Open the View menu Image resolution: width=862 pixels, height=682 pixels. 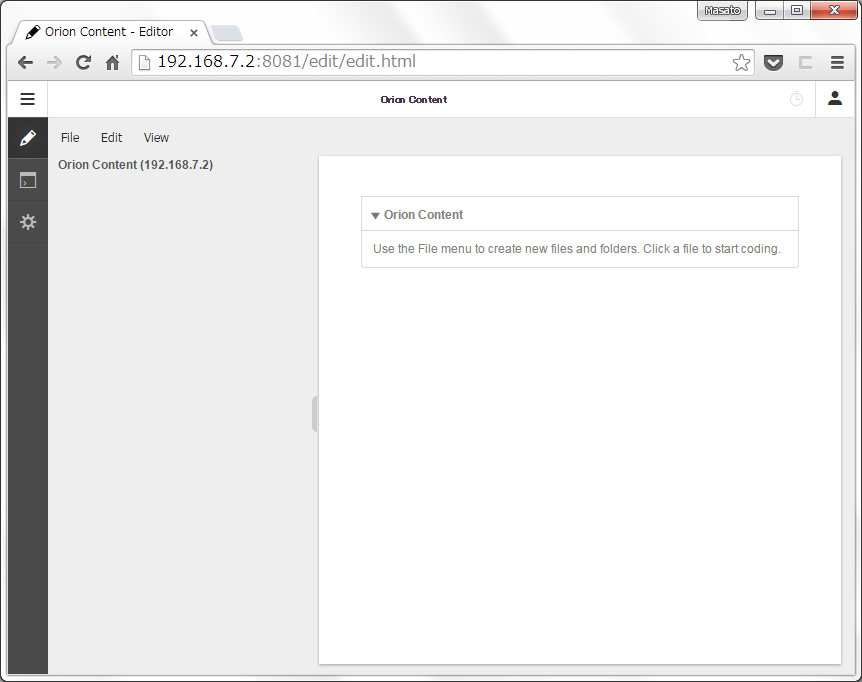156,137
